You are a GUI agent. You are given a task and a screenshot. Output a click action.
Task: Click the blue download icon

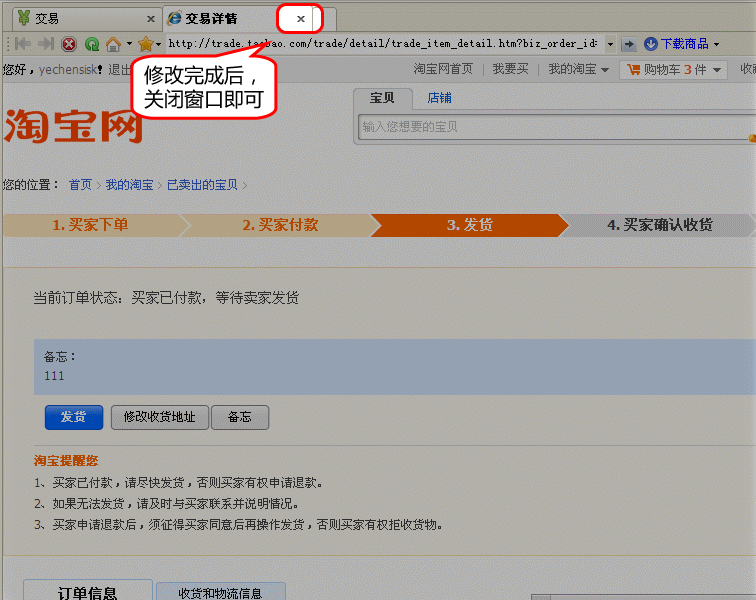(650, 44)
